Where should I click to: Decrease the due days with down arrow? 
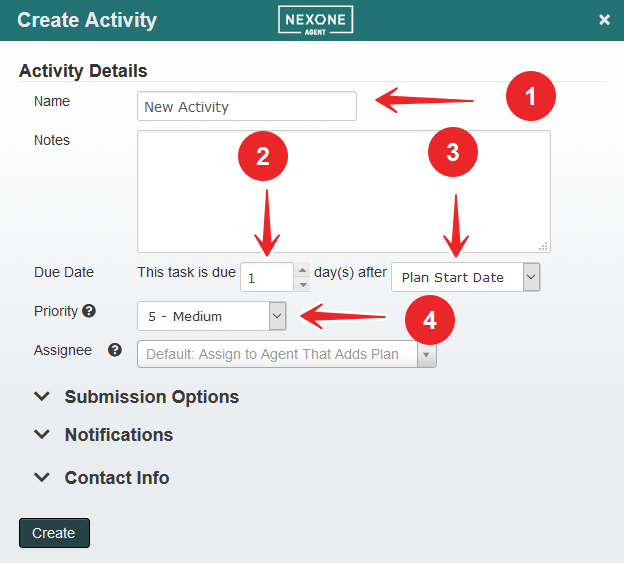(x=303, y=283)
